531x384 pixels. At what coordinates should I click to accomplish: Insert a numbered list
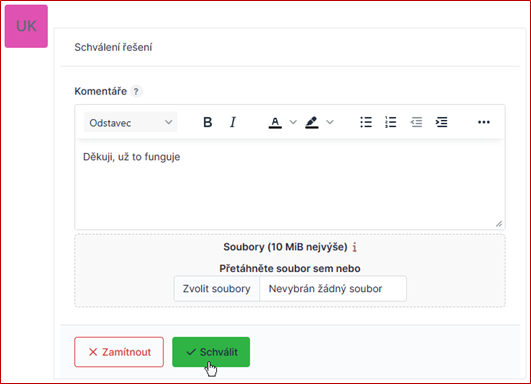391,122
